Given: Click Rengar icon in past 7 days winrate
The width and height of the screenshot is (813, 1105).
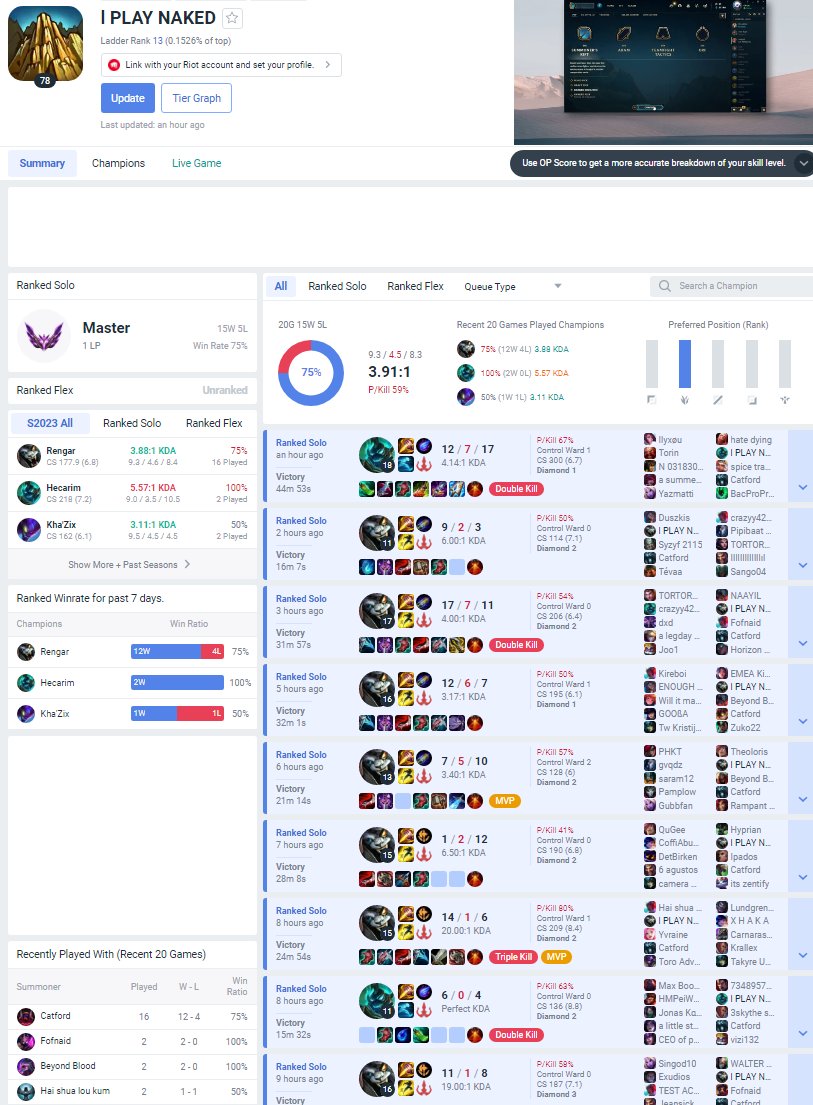Looking at the screenshot, I should tap(26, 652).
